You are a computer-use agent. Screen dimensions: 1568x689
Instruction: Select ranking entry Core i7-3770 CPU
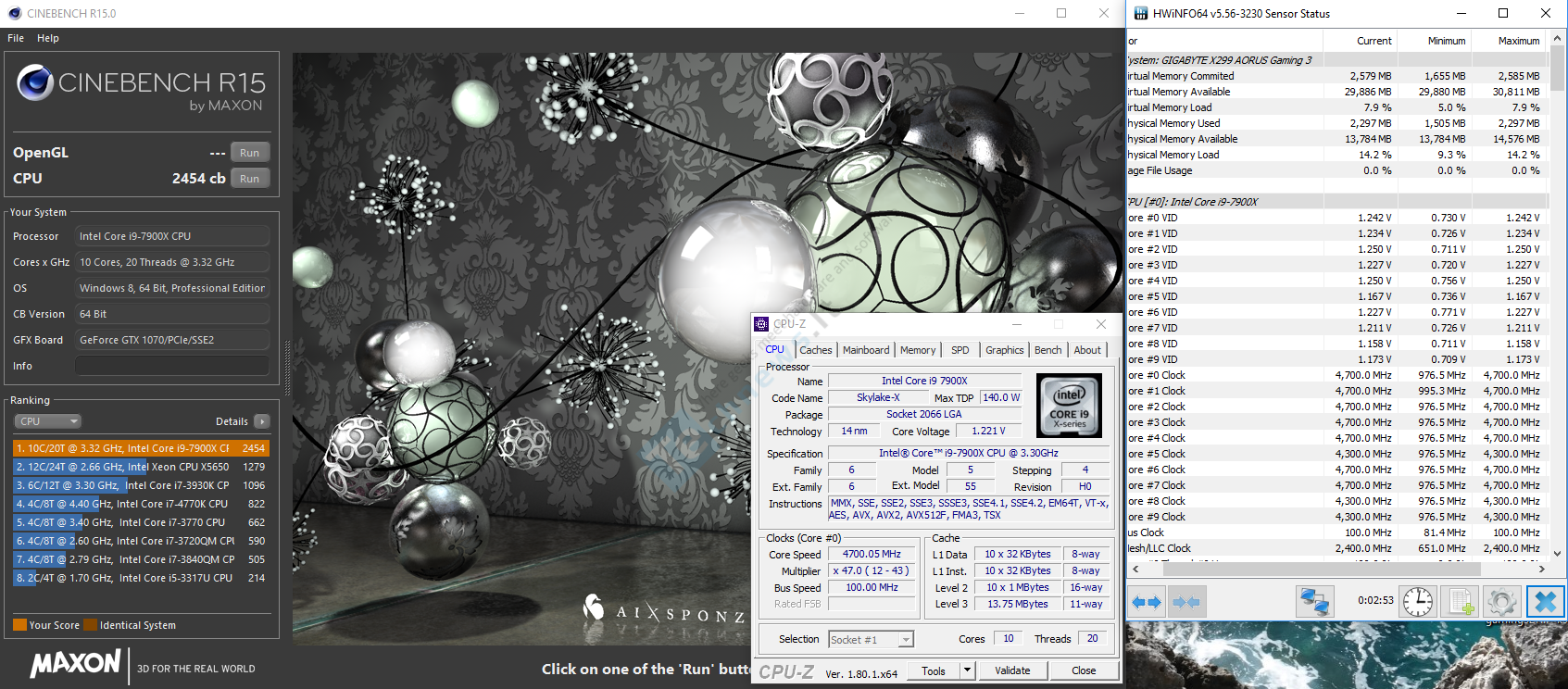coord(141,522)
